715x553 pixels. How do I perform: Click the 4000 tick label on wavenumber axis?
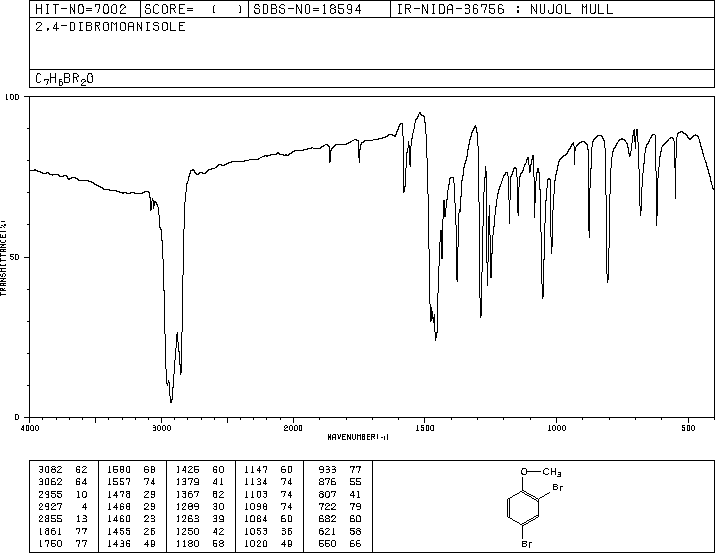[30, 428]
